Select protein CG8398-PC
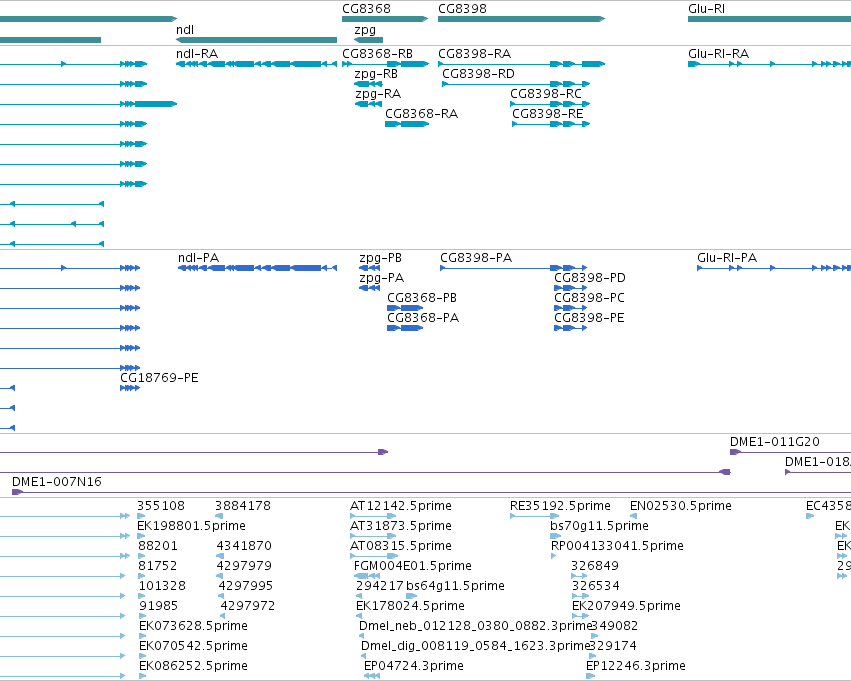The image size is (851, 681). 570,308
